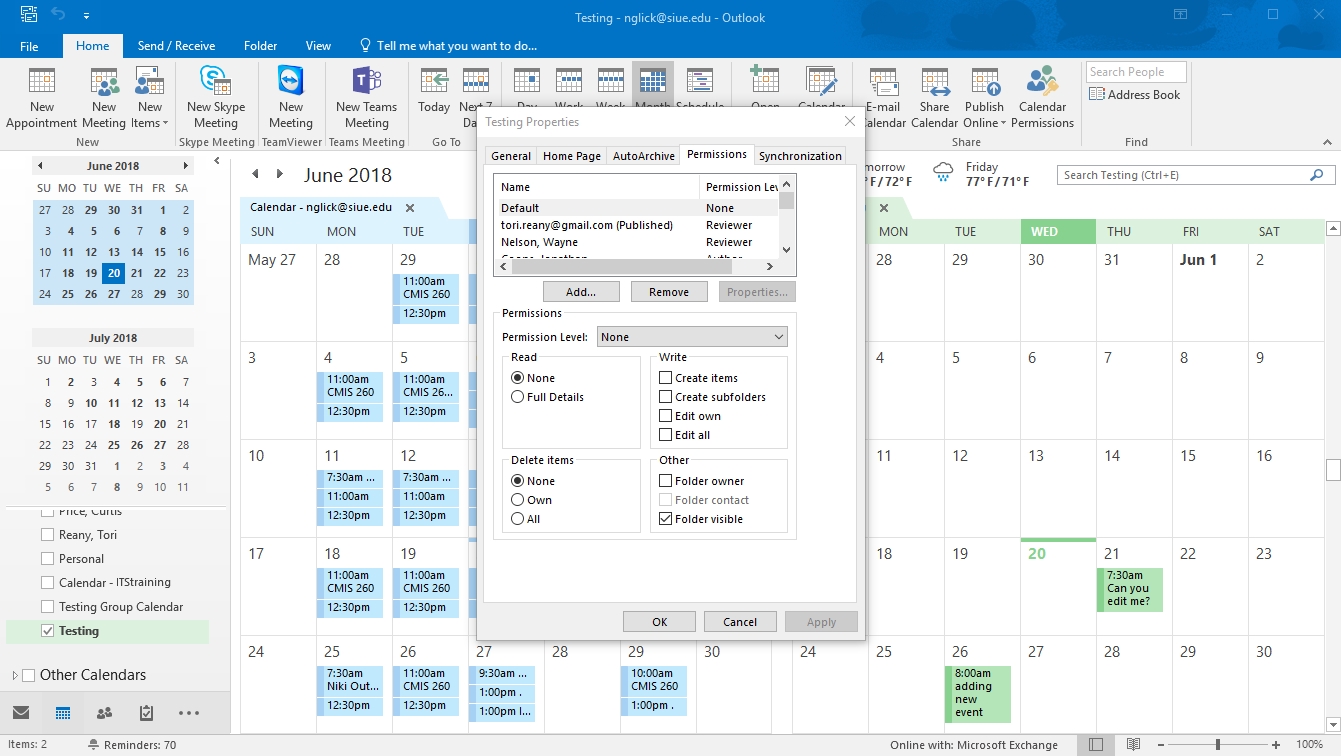Check the Create items checkbox

pyautogui.click(x=665, y=378)
